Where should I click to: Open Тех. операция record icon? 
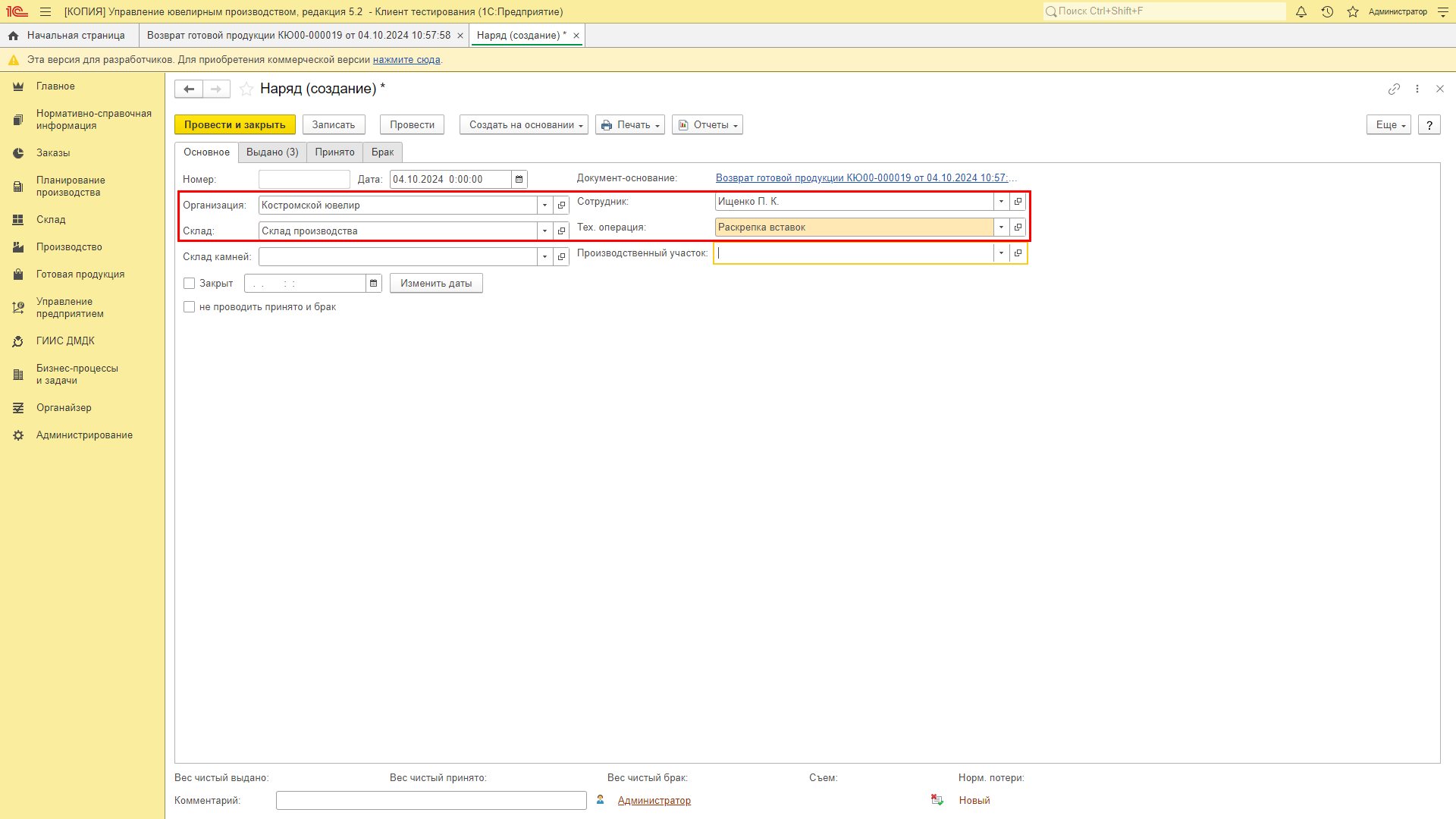pos(1018,227)
